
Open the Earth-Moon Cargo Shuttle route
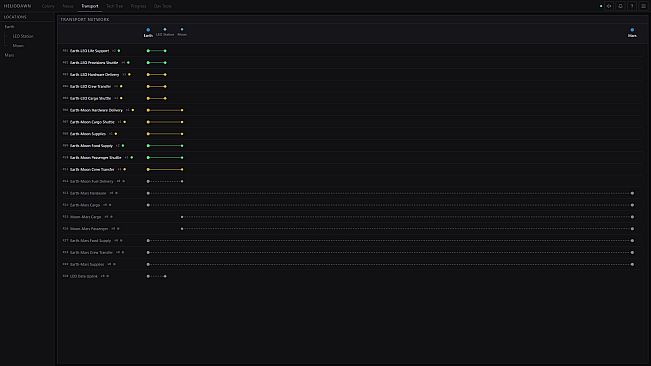tap(92, 122)
